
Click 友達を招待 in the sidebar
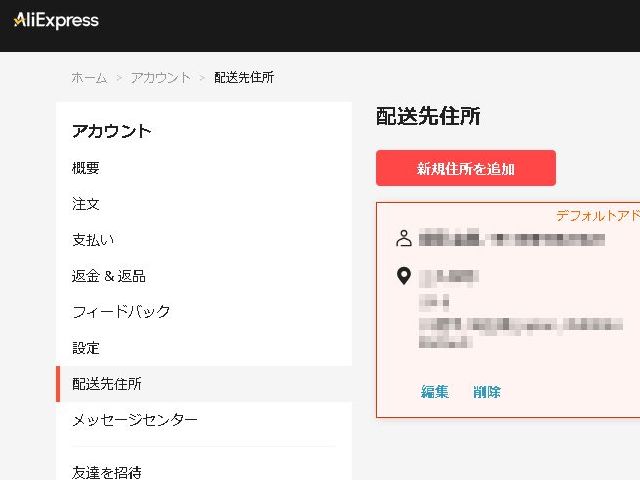(x=107, y=471)
